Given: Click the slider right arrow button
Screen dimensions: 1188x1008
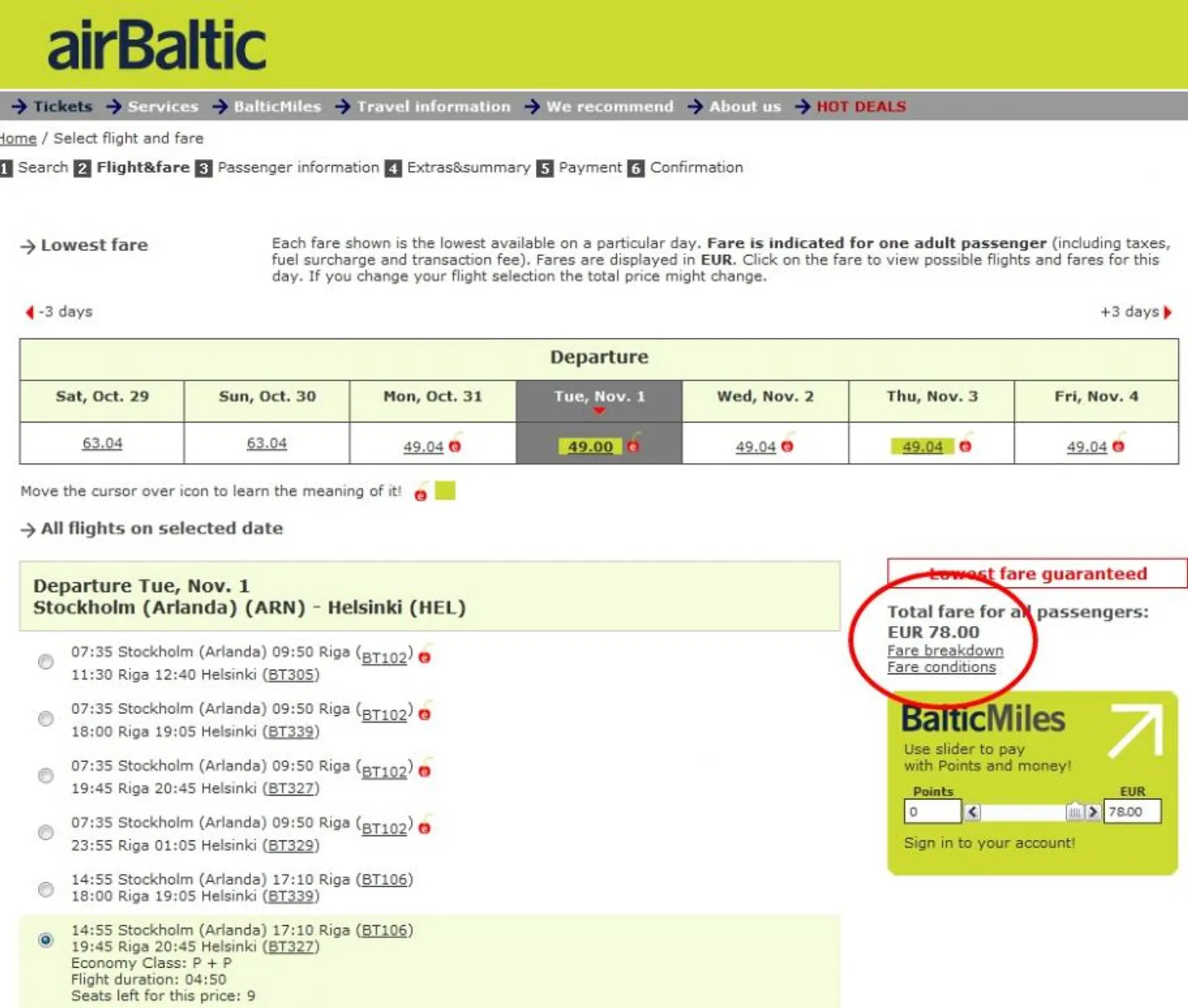Looking at the screenshot, I should click(x=1093, y=812).
